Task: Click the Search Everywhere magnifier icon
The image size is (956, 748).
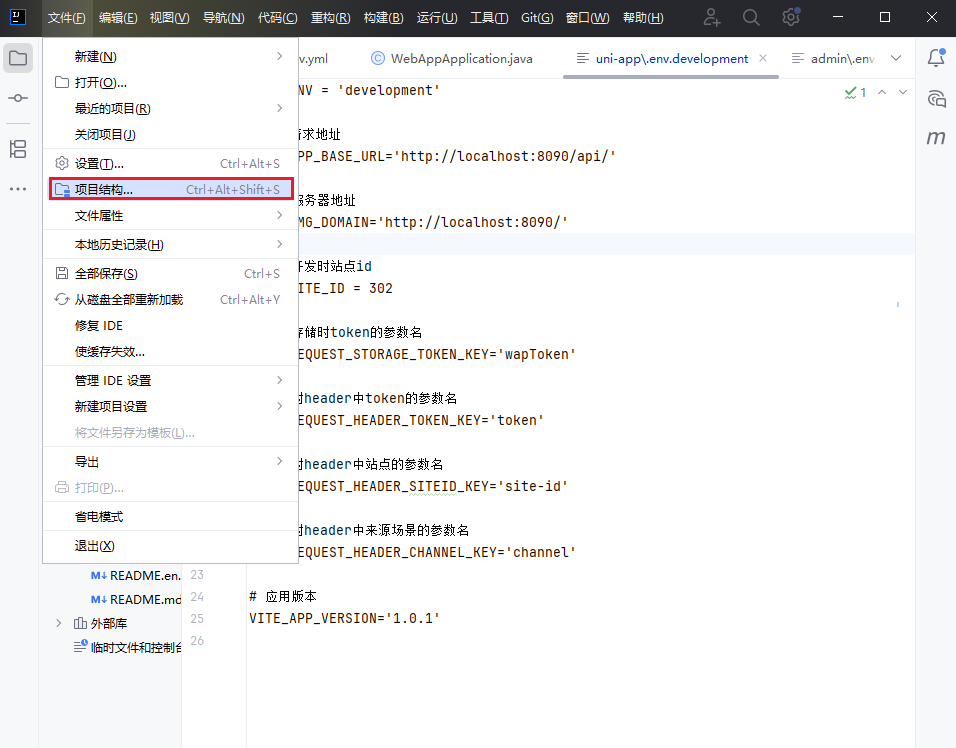Action: pos(751,17)
